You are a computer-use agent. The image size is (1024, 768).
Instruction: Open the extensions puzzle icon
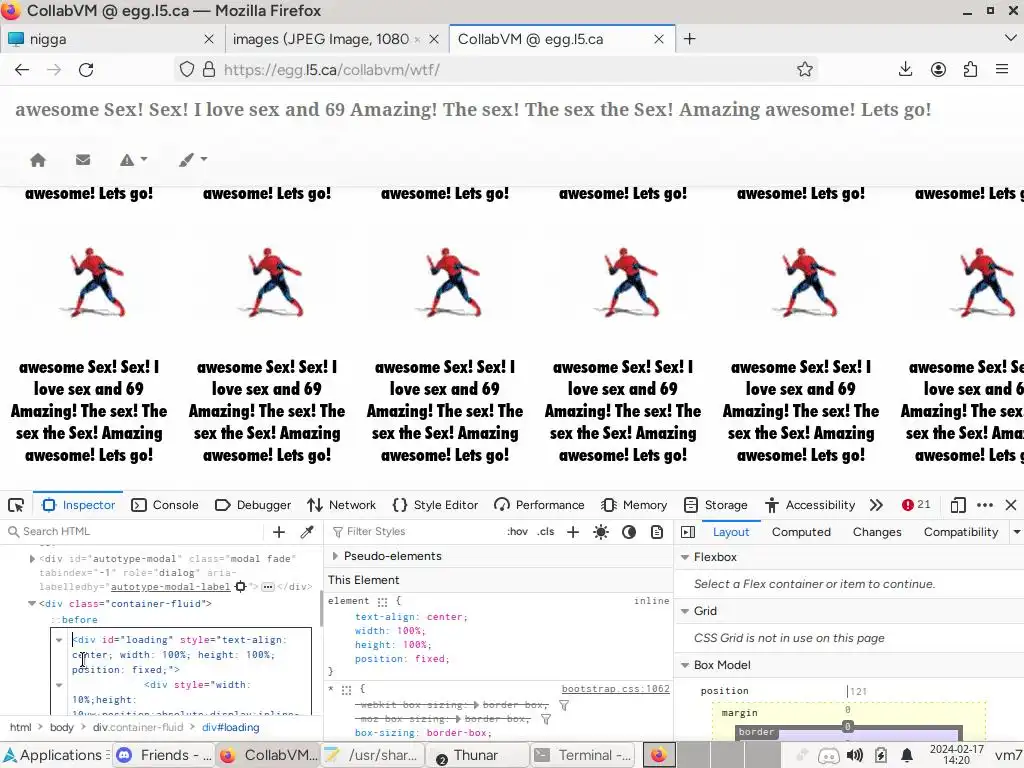[x=970, y=69]
